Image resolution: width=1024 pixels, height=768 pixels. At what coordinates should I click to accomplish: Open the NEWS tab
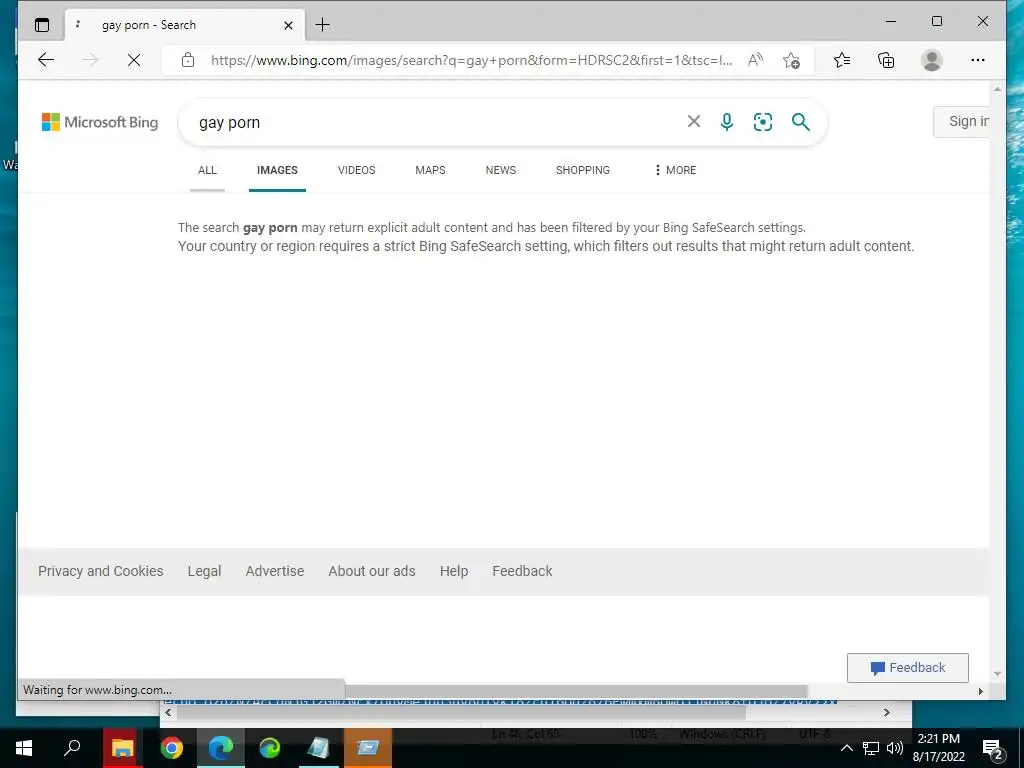[x=501, y=170]
